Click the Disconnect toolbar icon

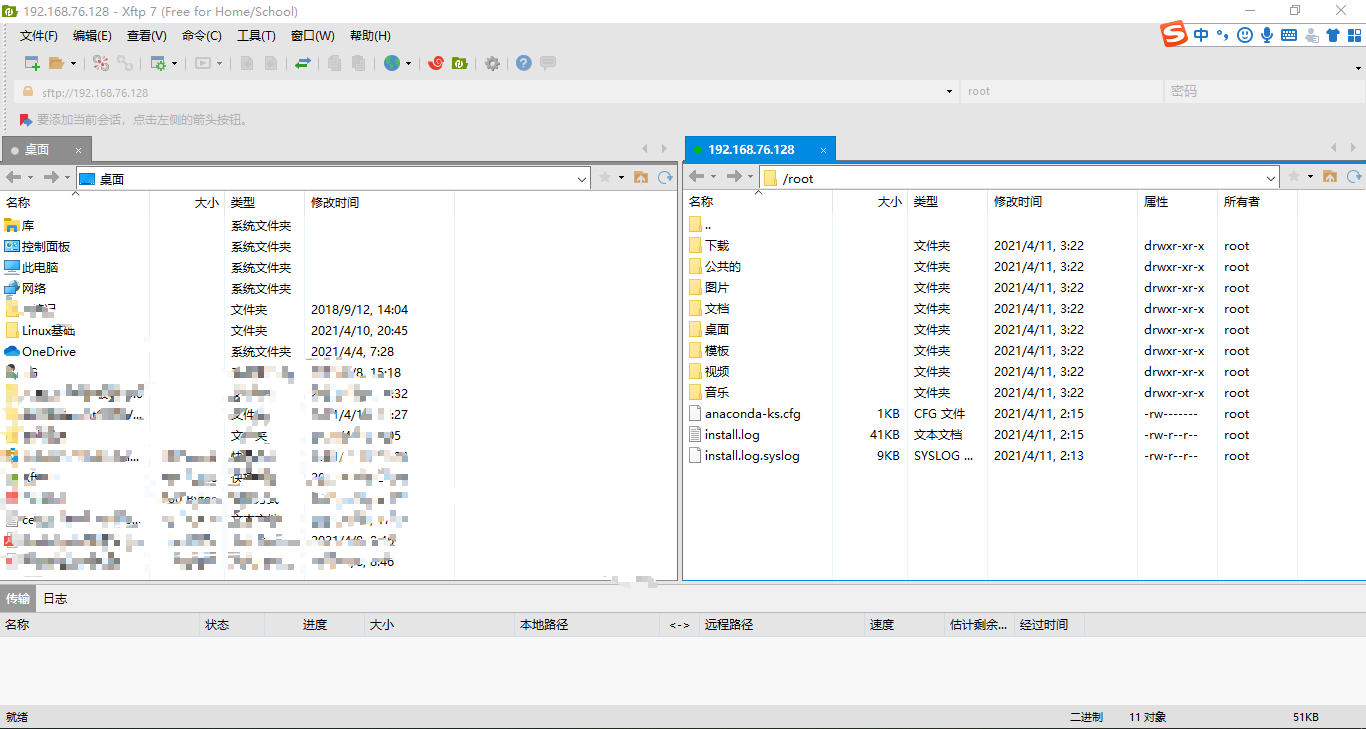click(101, 63)
